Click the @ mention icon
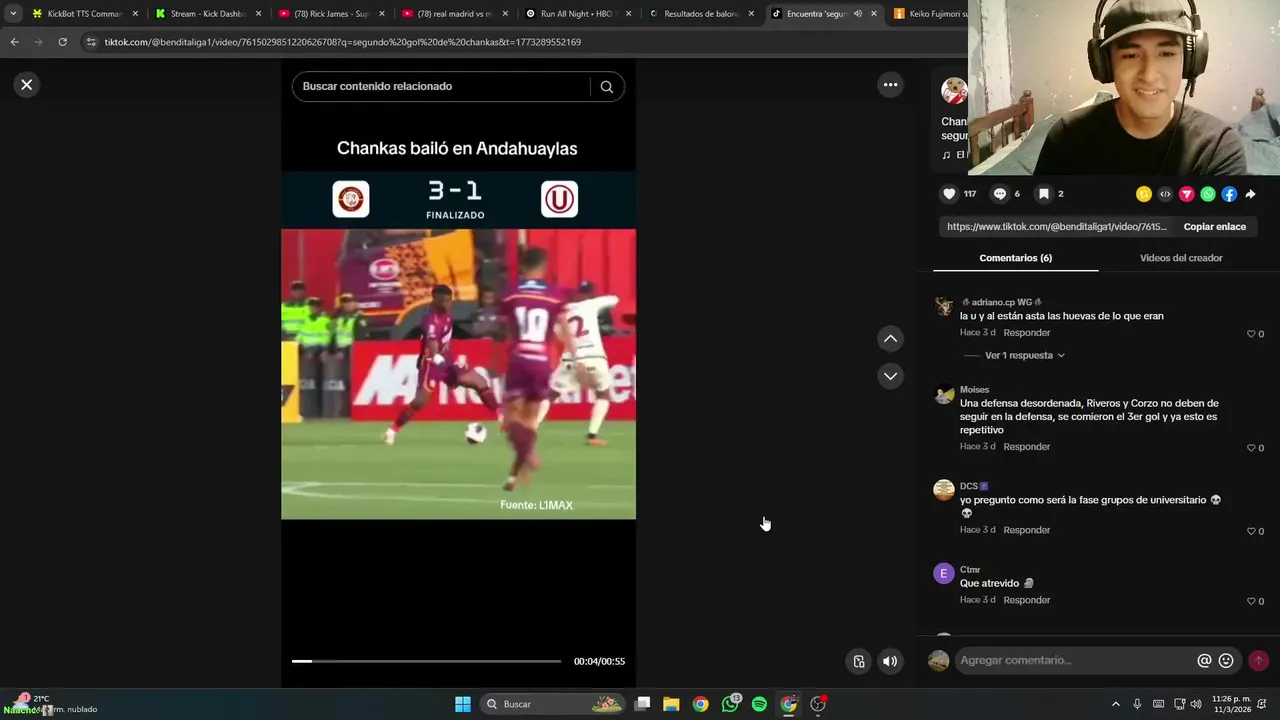This screenshot has height=720, width=1280. [1204, 660]
